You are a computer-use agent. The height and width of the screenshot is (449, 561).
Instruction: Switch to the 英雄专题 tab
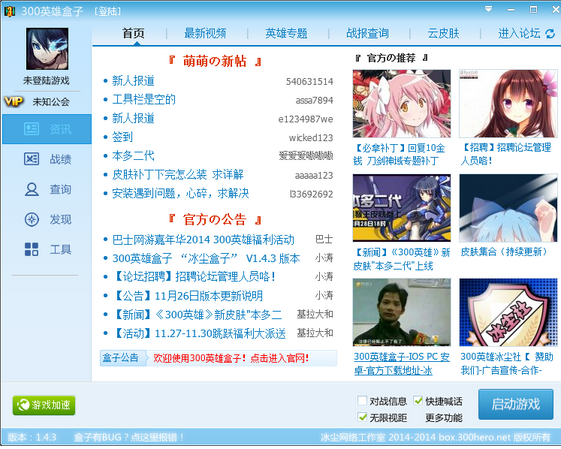286,33
